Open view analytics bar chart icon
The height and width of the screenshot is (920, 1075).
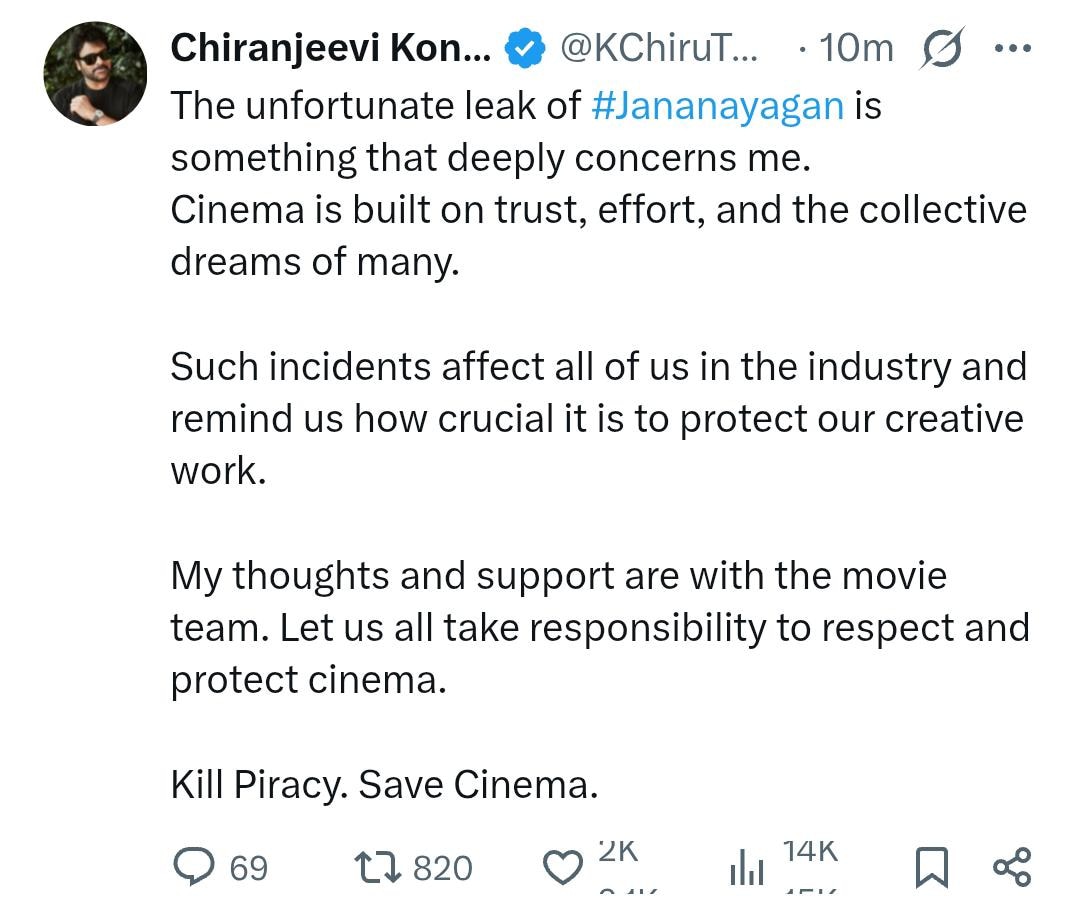(x=746, y=867)
